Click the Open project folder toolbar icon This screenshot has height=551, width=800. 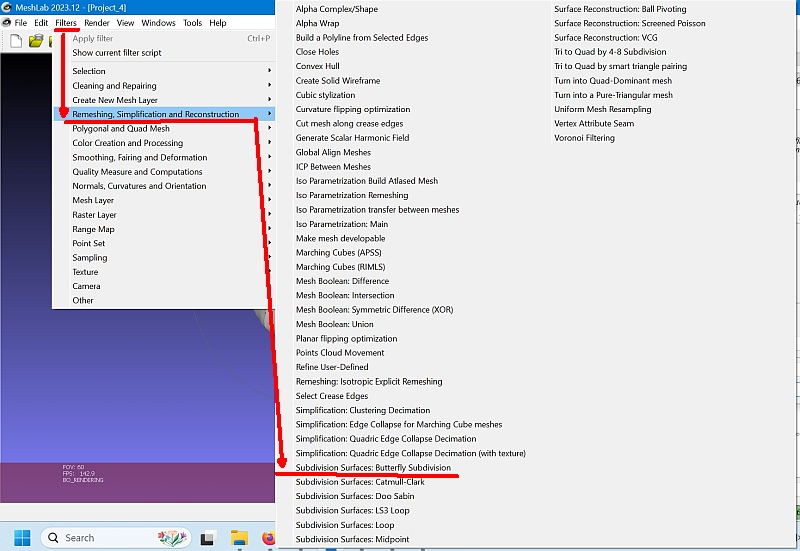coord(36,41)
